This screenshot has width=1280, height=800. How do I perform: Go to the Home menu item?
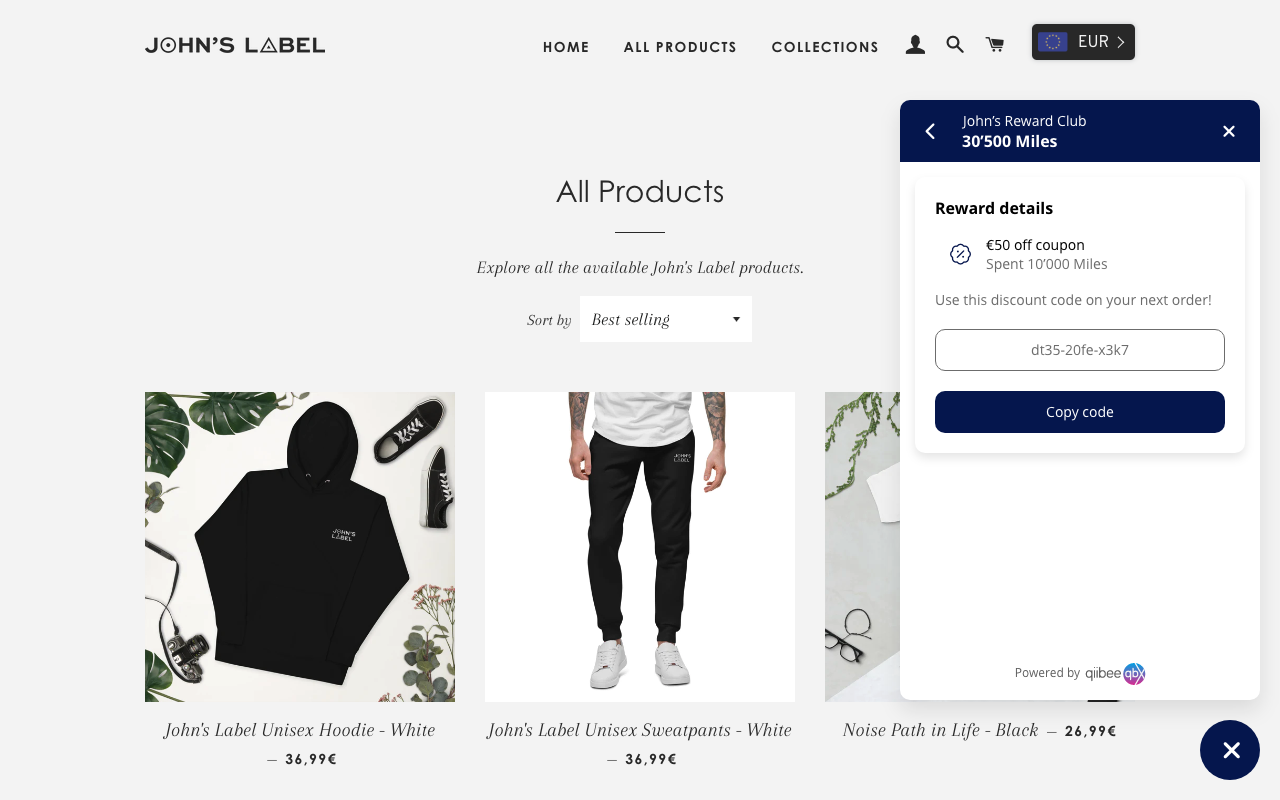[x=566, y=47]
